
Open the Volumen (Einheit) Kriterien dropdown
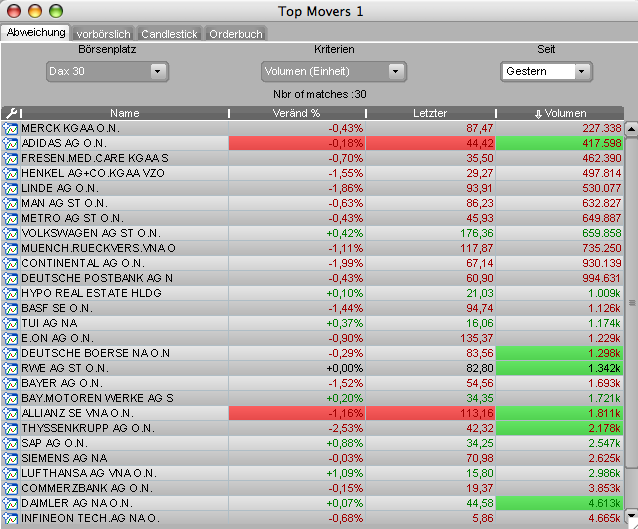point(334,72)
